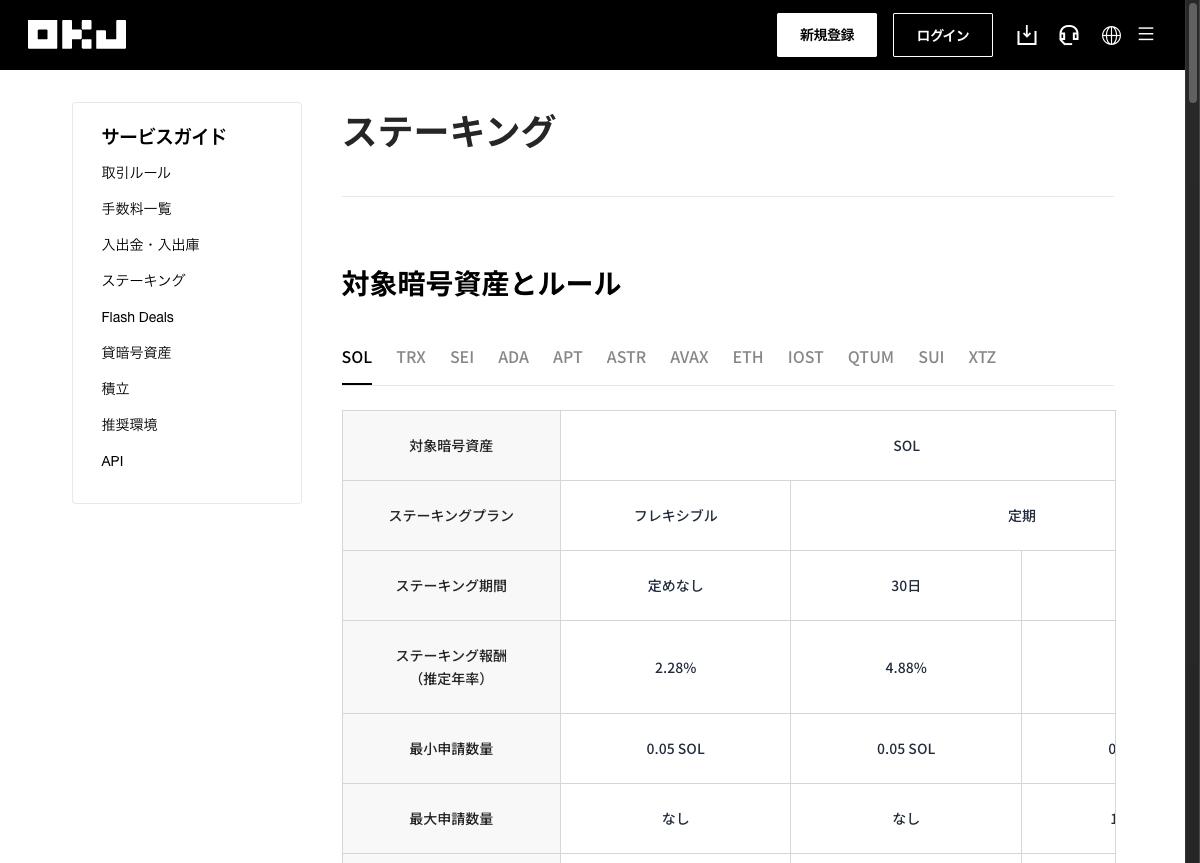Select the SOL tab
This screenshot has width=1200, height=863.
coord(357,357)
